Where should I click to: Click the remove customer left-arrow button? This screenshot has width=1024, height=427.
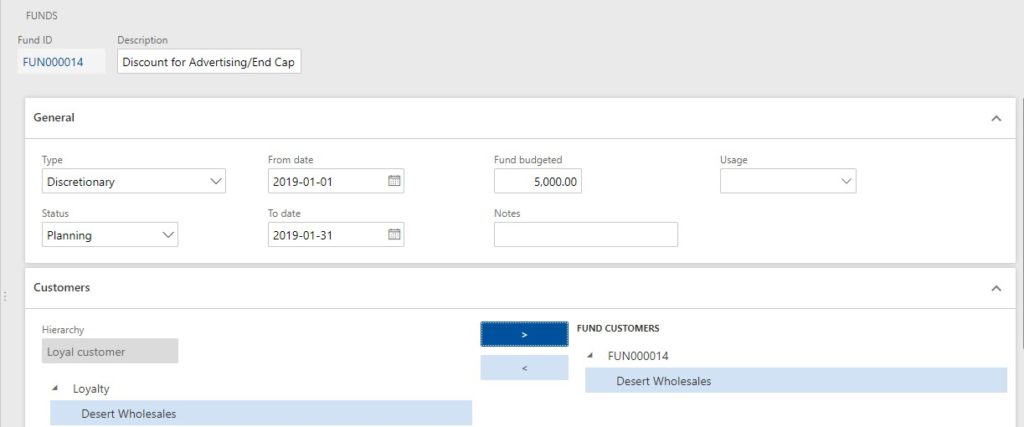(524, 368)
